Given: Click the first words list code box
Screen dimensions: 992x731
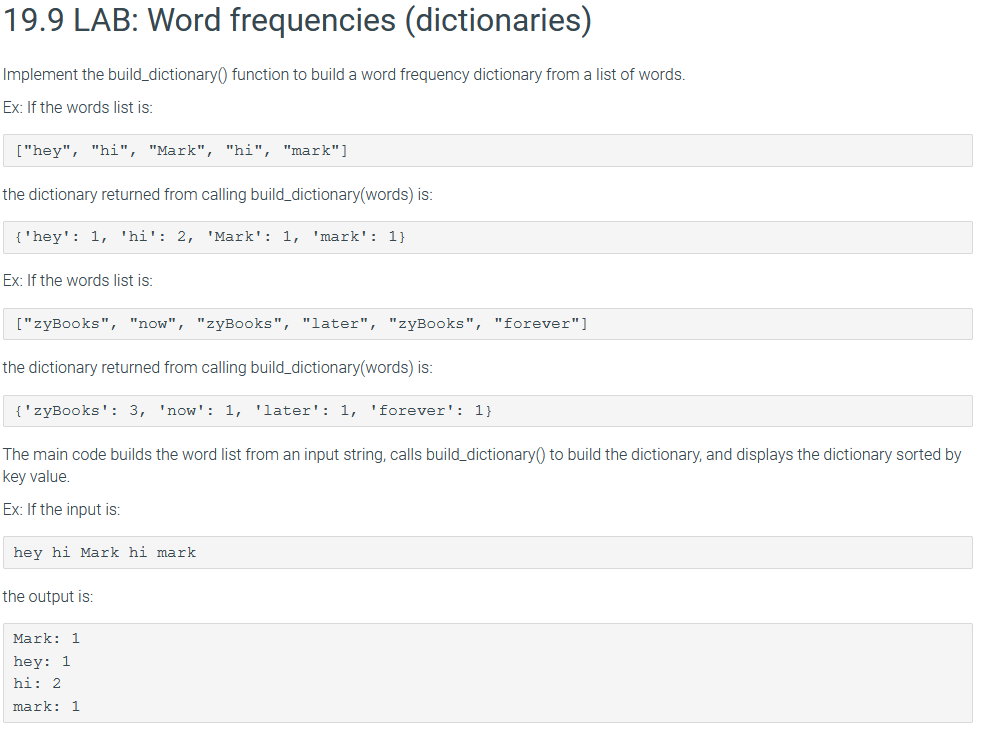Looking at the screenshot, I should (x=488, y=151).
